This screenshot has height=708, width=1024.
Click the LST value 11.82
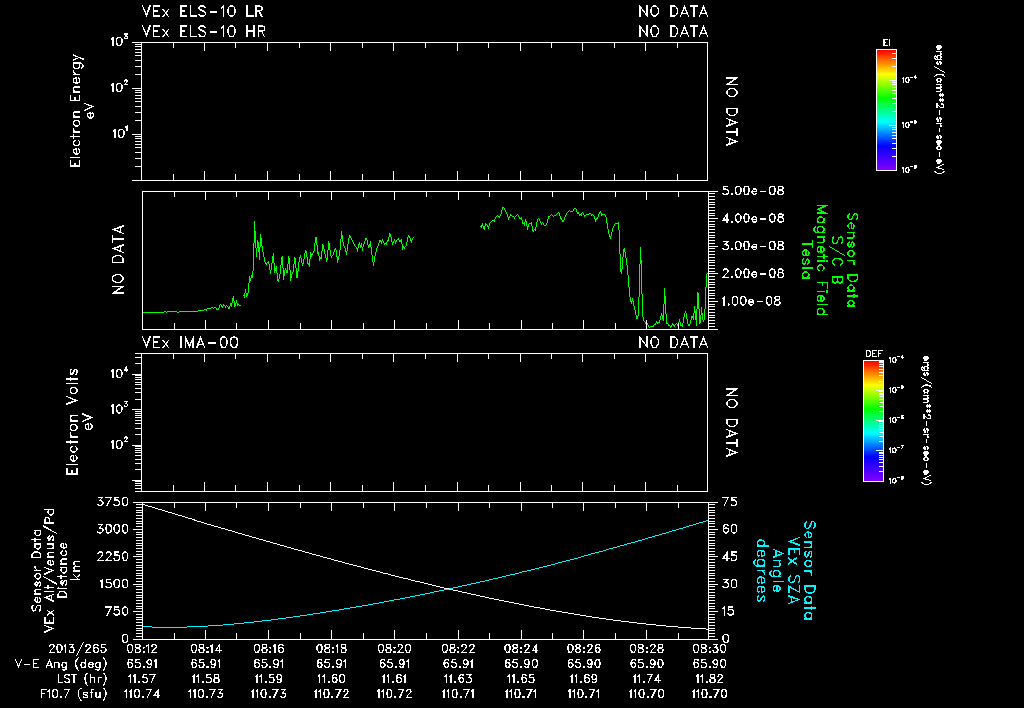pos(709,679)
